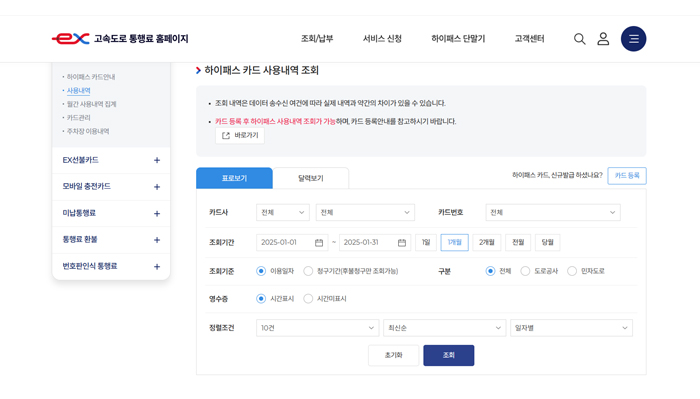
Task: Click the end date field 2025-01-31
Action: (x=375, y=242)
